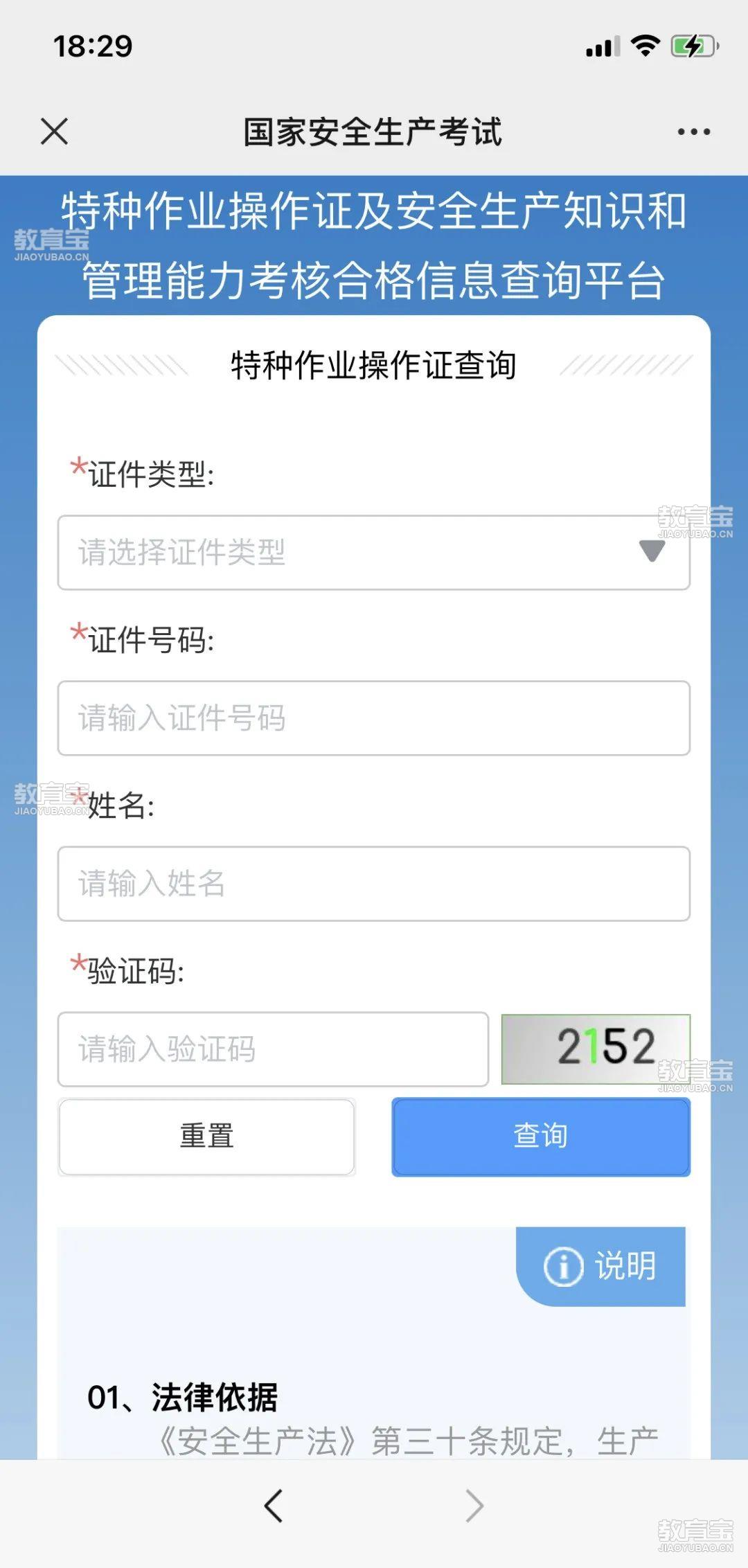Tap the info icon beside 说明
The image size is (748, 1568).
click(x=563, y=1267)
